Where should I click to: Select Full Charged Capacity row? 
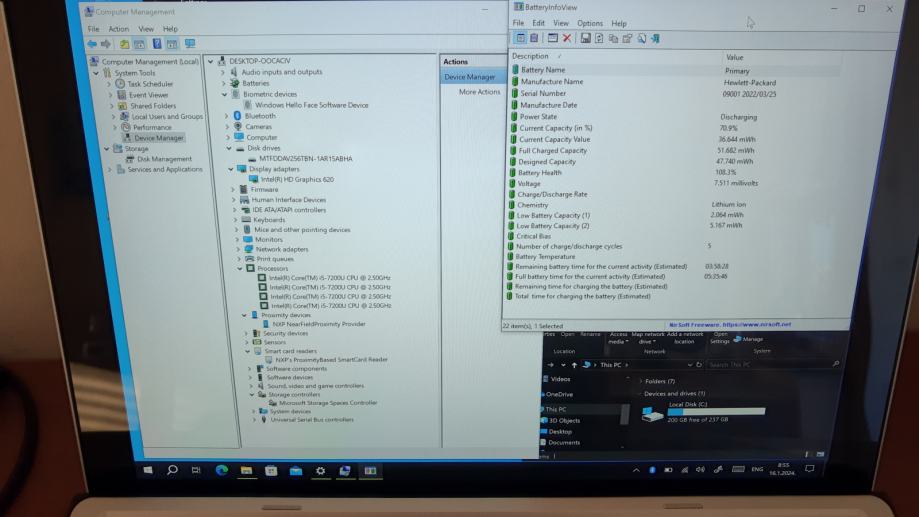[x=674, y=151]
